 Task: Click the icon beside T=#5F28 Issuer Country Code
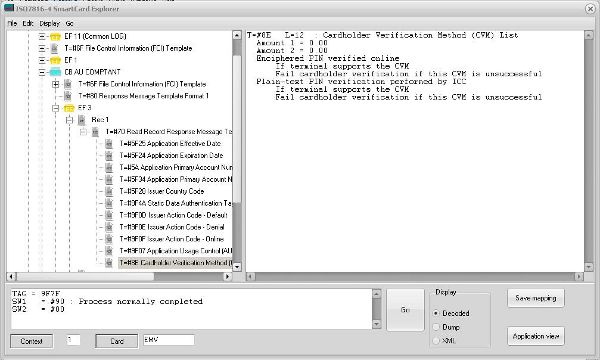point(109,191)
